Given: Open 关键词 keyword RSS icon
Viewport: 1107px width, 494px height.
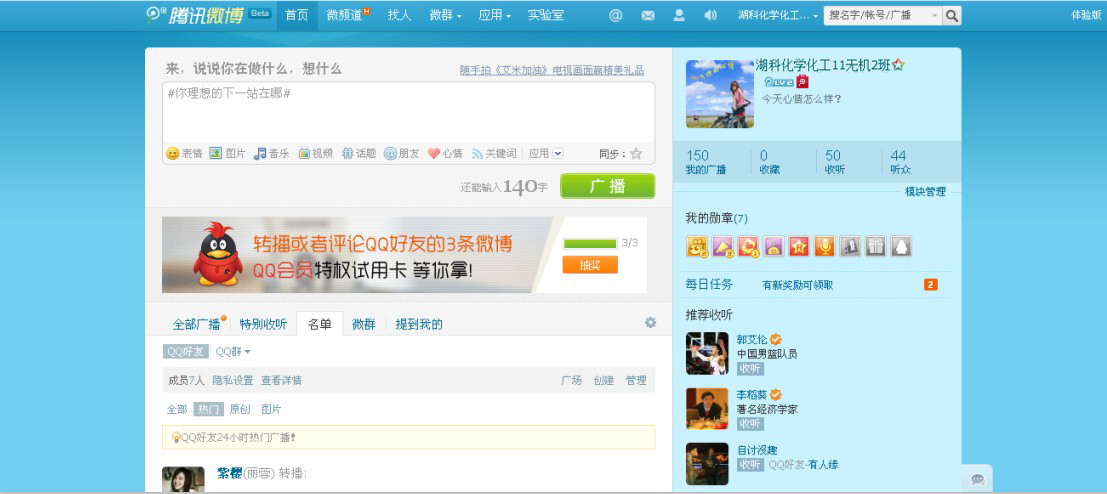Looking at the screenshot, I should [x=494, y=153].
